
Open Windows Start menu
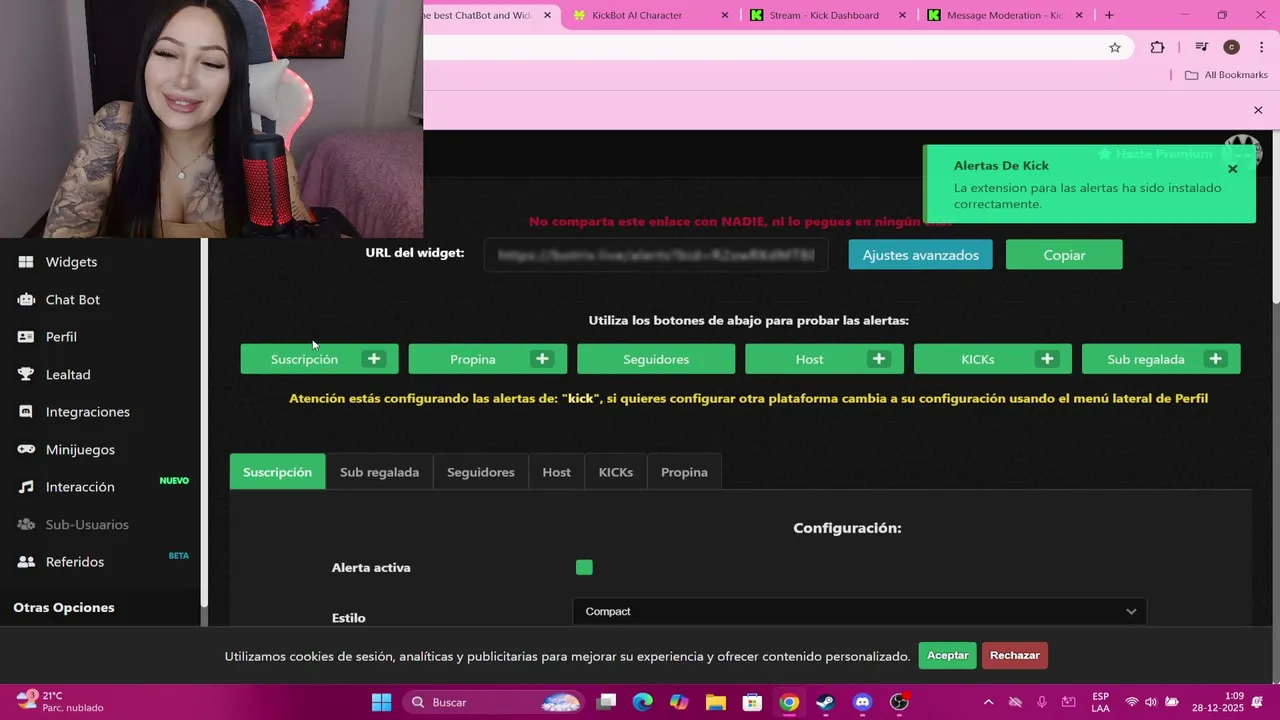[382, 702]
